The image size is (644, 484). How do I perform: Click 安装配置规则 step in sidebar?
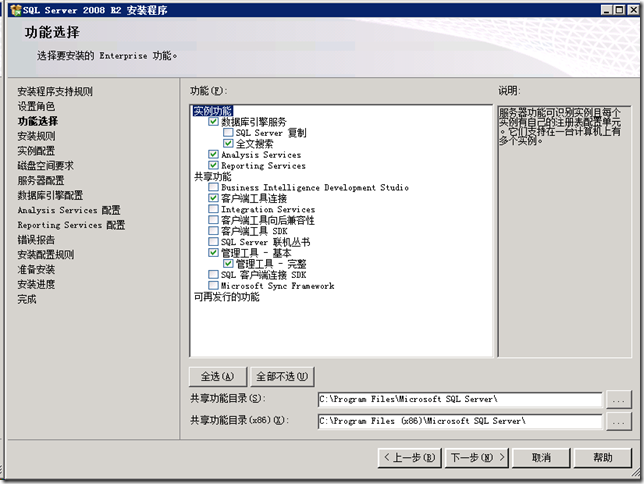click(46, 255)
